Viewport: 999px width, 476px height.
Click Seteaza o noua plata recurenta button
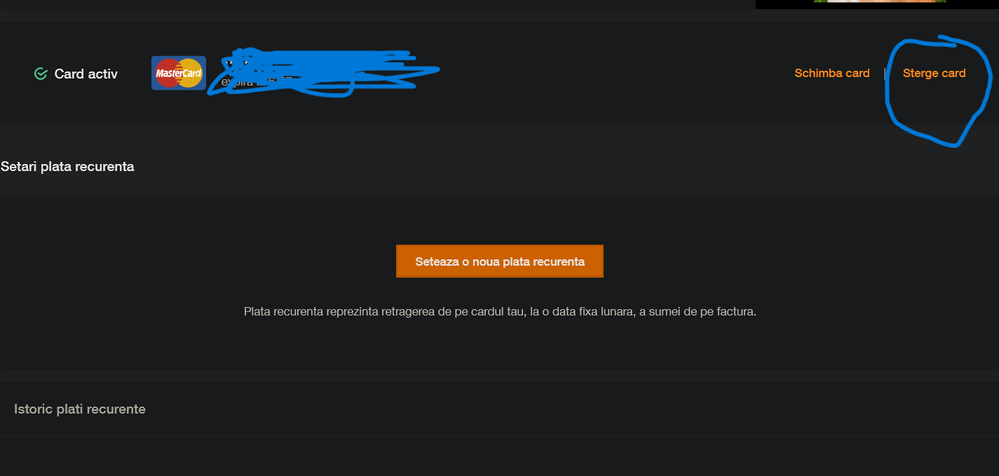(x=500, y=261)
